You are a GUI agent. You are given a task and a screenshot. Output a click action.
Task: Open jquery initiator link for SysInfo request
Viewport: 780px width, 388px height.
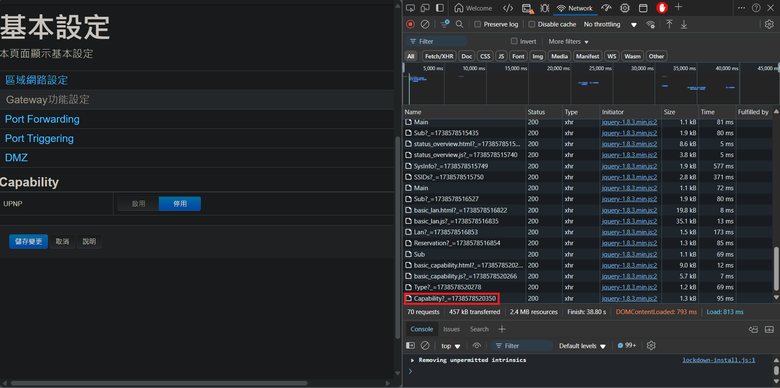[x=629, y=166]
